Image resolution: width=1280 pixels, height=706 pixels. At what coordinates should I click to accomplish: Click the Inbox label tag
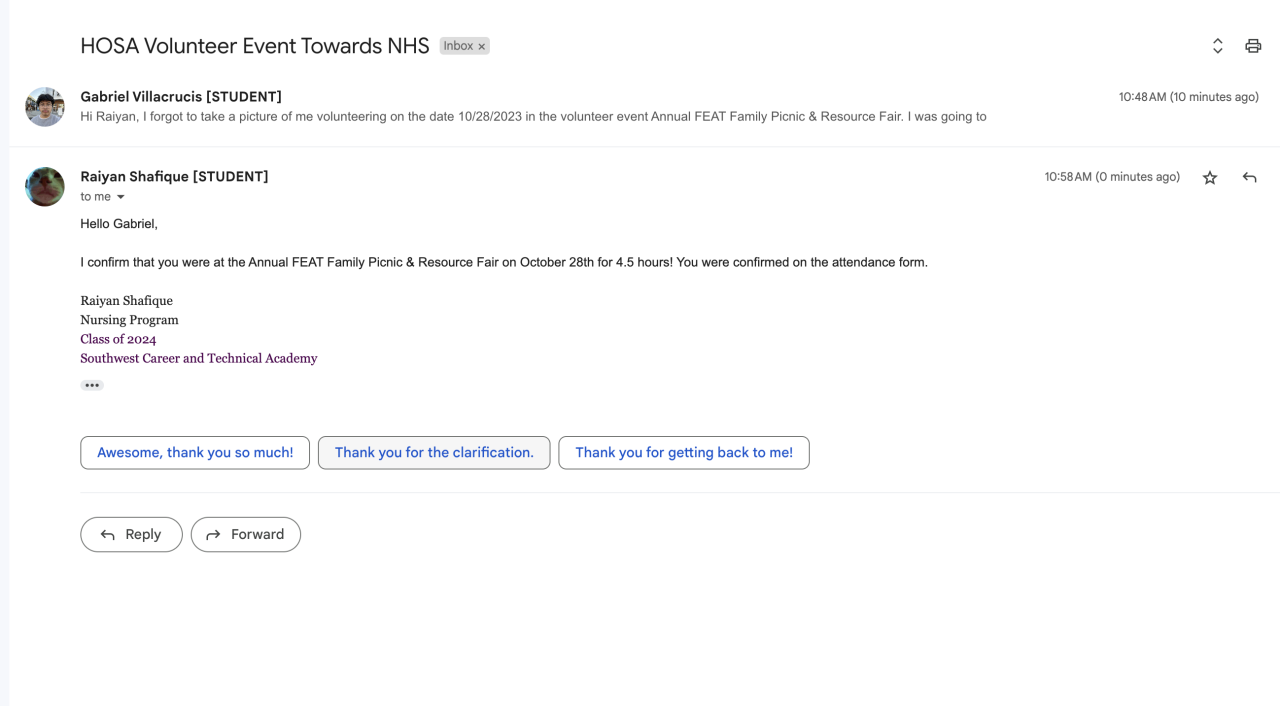(x=458, y=46)
